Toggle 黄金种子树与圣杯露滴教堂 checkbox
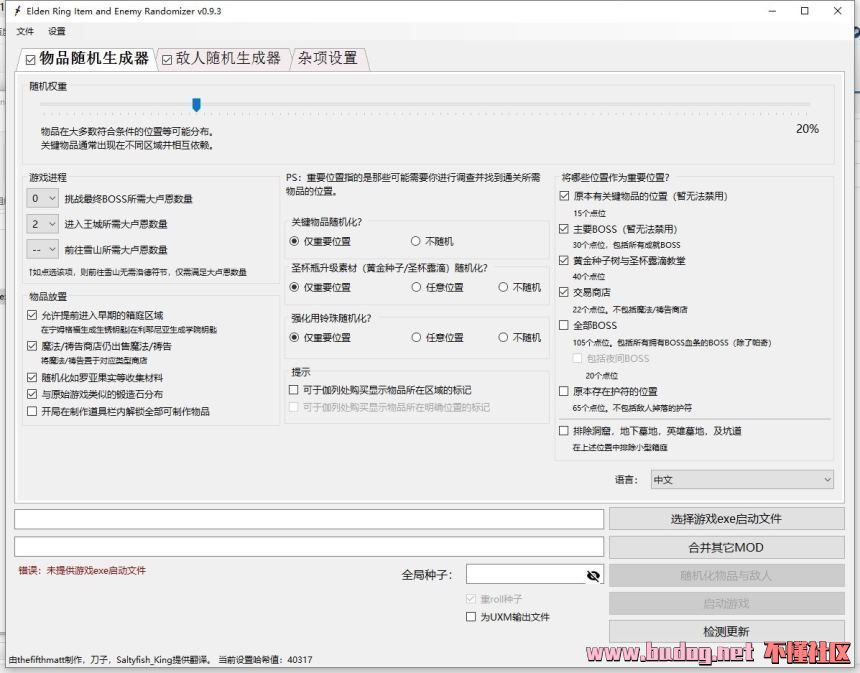The image size is (860, 673). (564, 261)
